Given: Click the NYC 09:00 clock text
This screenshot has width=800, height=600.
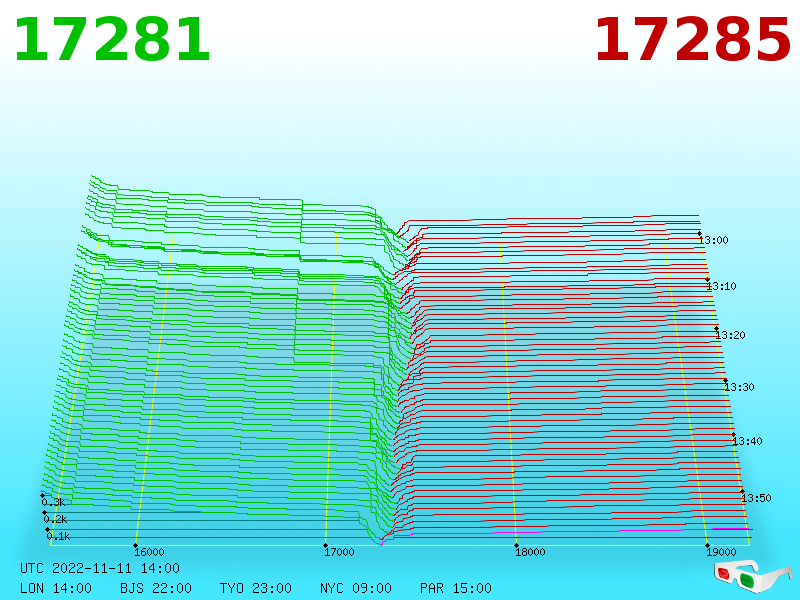Looking at the screenshot, I should [x=356, y=588].
